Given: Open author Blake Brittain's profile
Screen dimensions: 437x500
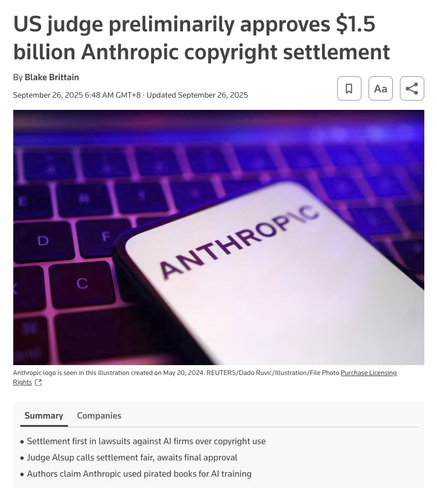Looking at the screenshot, I should click(52, 77).
